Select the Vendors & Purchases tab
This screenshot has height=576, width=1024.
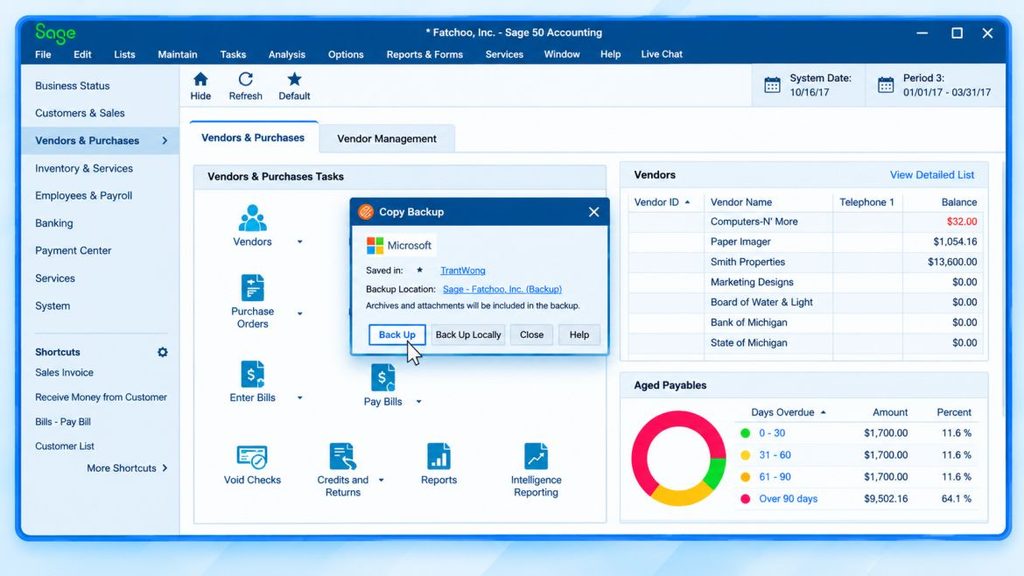coord(253,138)
